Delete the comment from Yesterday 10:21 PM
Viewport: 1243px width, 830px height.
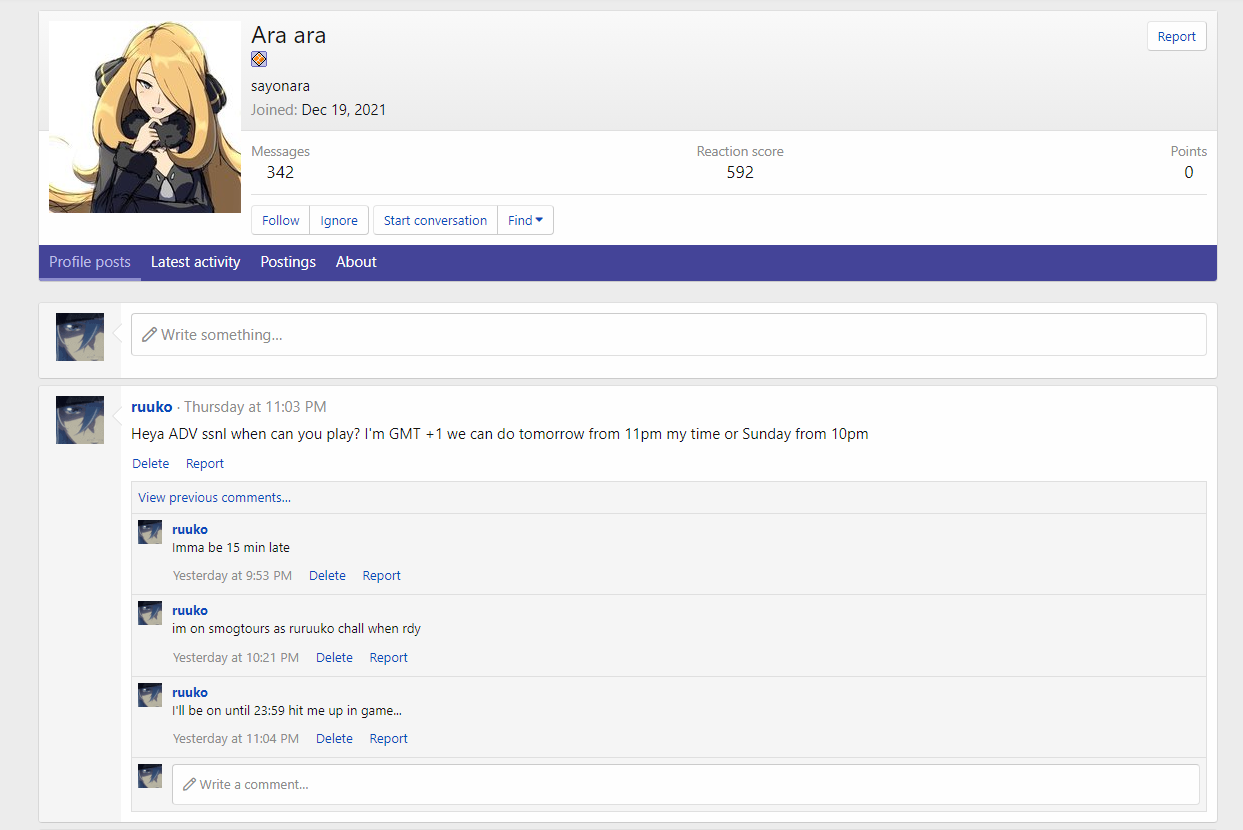coord(334,658)
